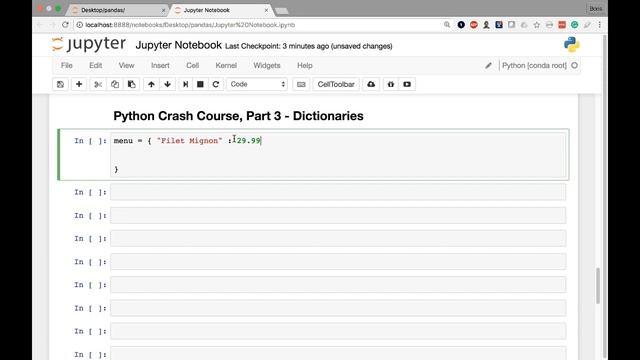Open the command palette keyboard icon
The width and height of the screenshot is (640, 360).
click(x=301, y=84)
